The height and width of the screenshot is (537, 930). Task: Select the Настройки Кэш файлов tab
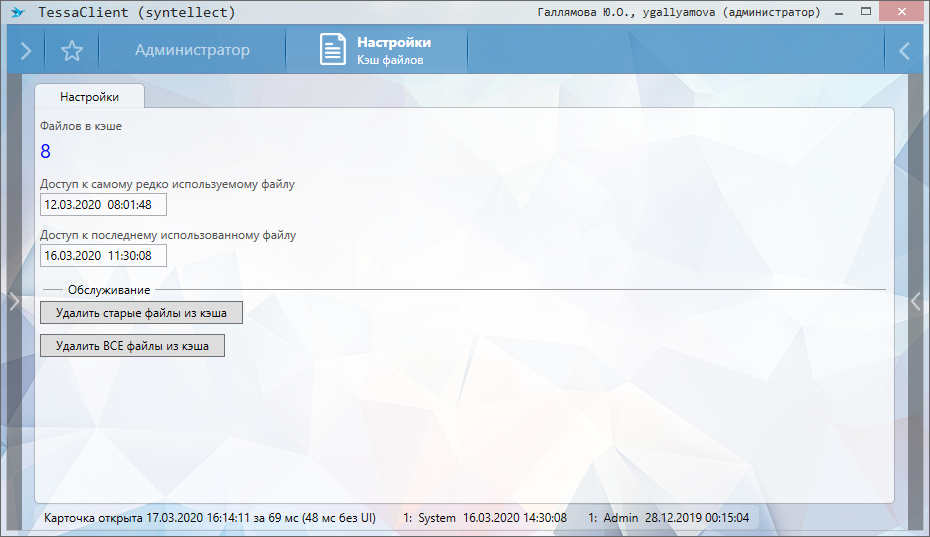376,50
